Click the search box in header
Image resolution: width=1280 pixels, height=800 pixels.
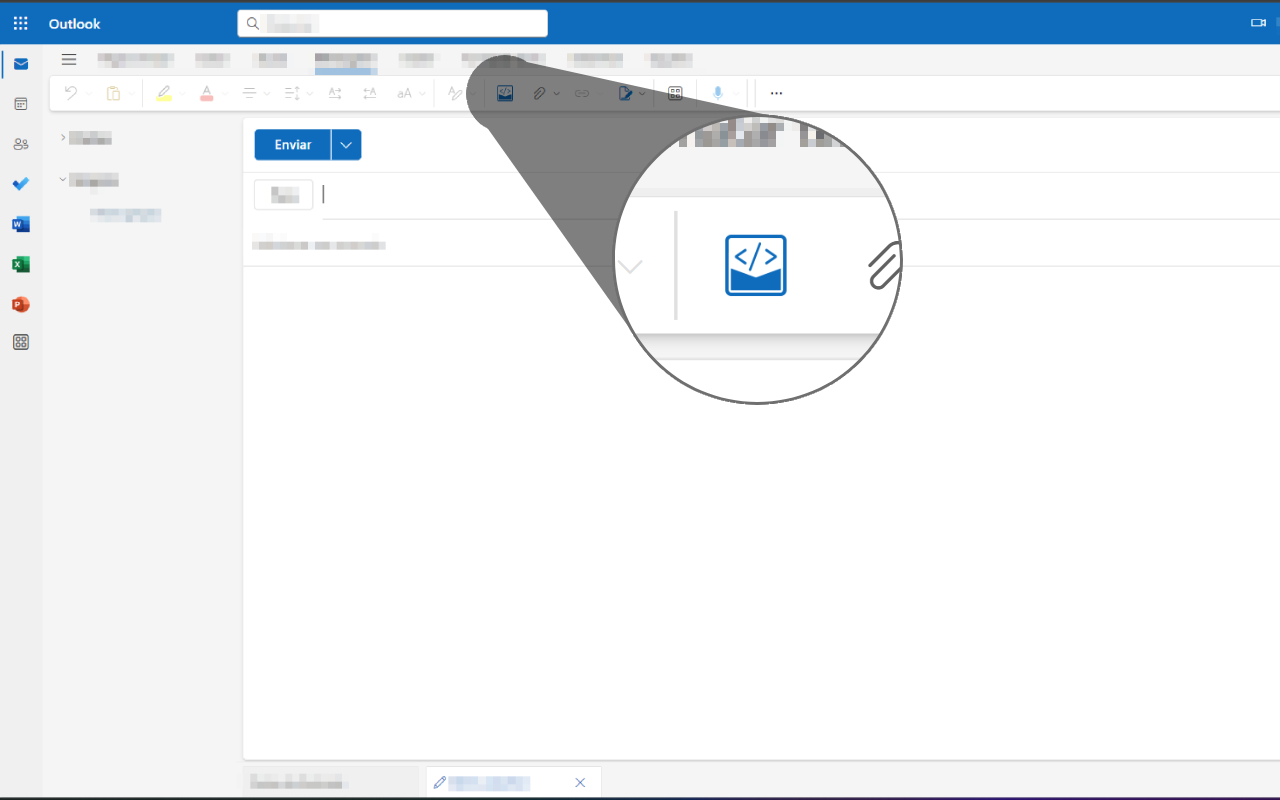pyautogui.click(x=392, y=23)
